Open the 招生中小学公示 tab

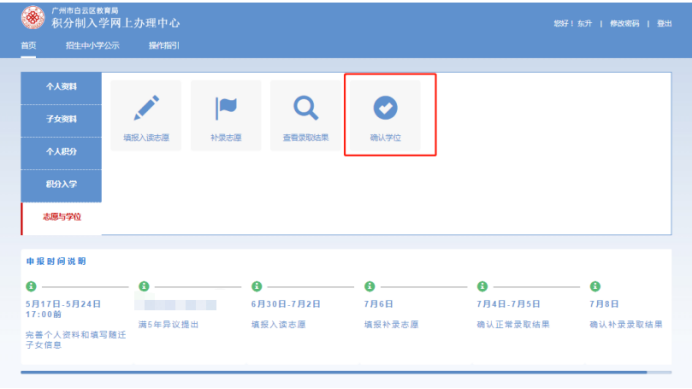coord(93,45)
